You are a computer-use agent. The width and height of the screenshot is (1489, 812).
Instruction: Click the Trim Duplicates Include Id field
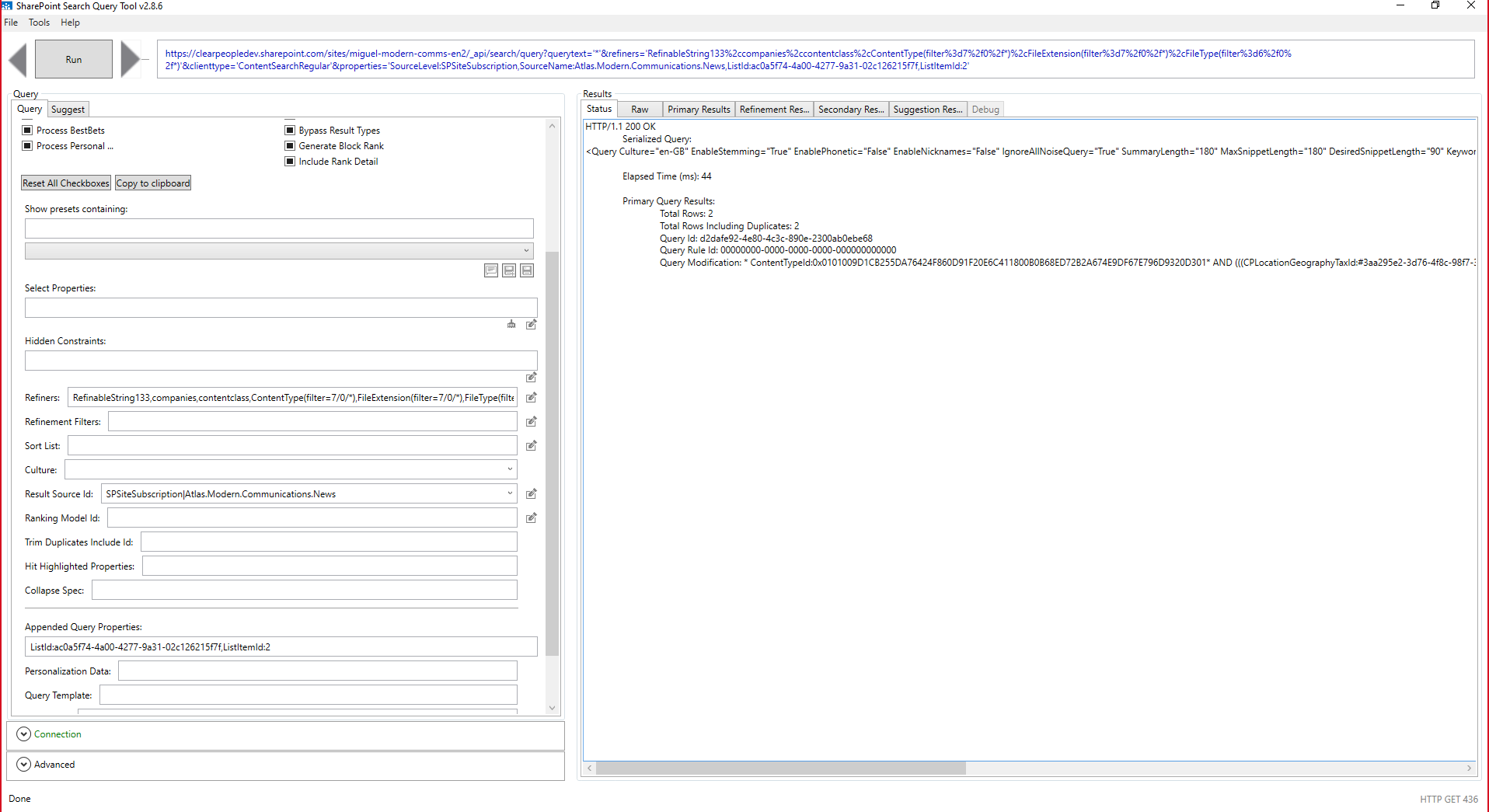coord(329,542)
